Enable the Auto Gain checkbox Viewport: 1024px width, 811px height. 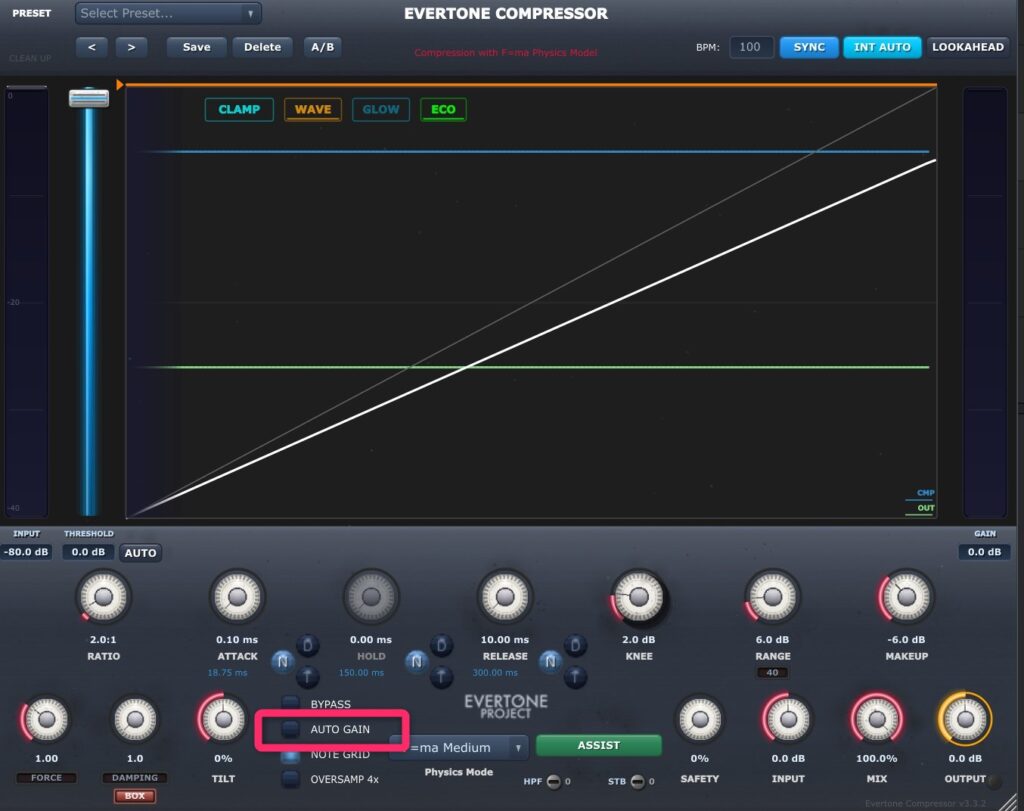pyautogui.click(x=290, y=730)
